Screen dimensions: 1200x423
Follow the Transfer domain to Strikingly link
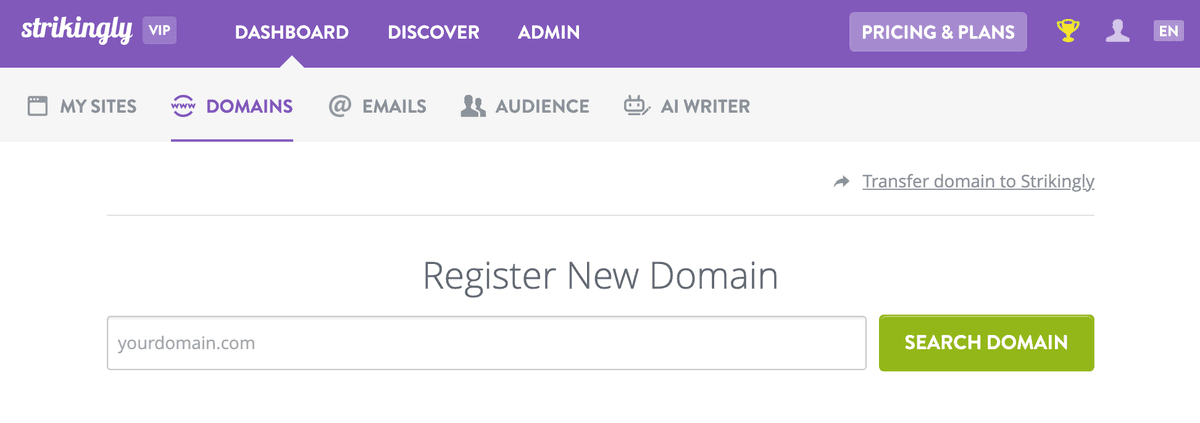978,182
